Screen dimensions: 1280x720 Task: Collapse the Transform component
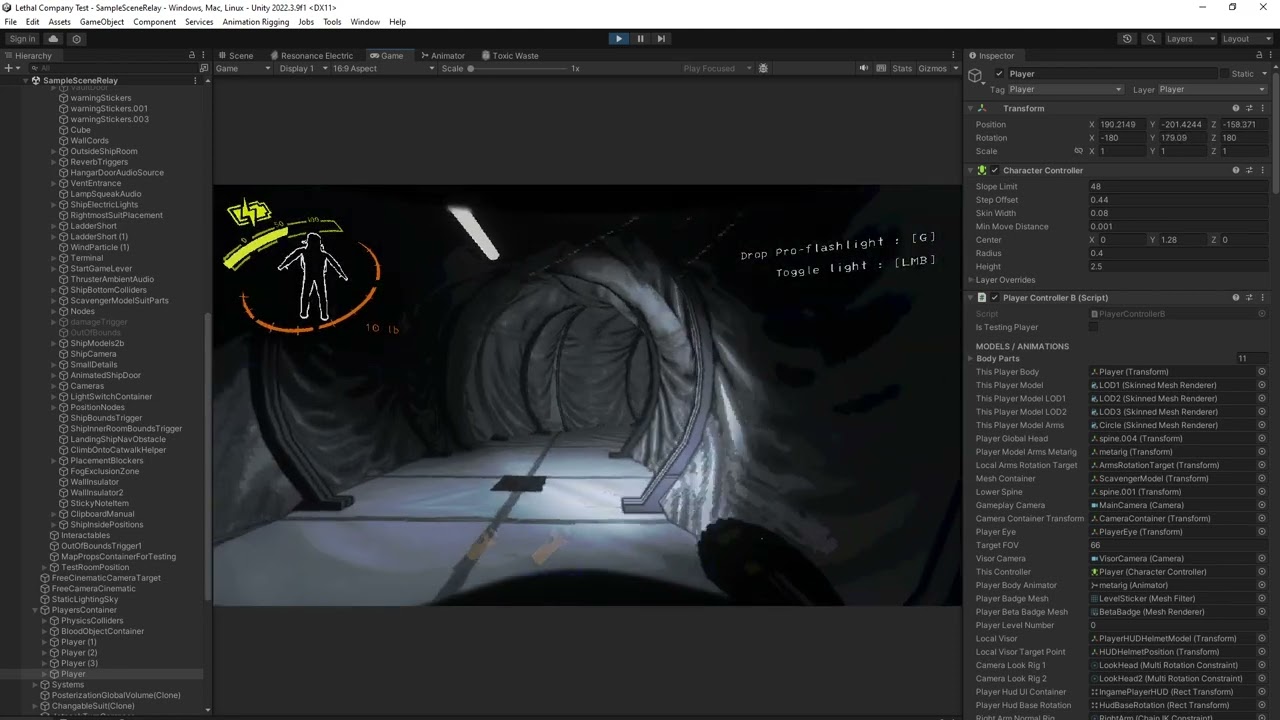[x=970, y=108]
